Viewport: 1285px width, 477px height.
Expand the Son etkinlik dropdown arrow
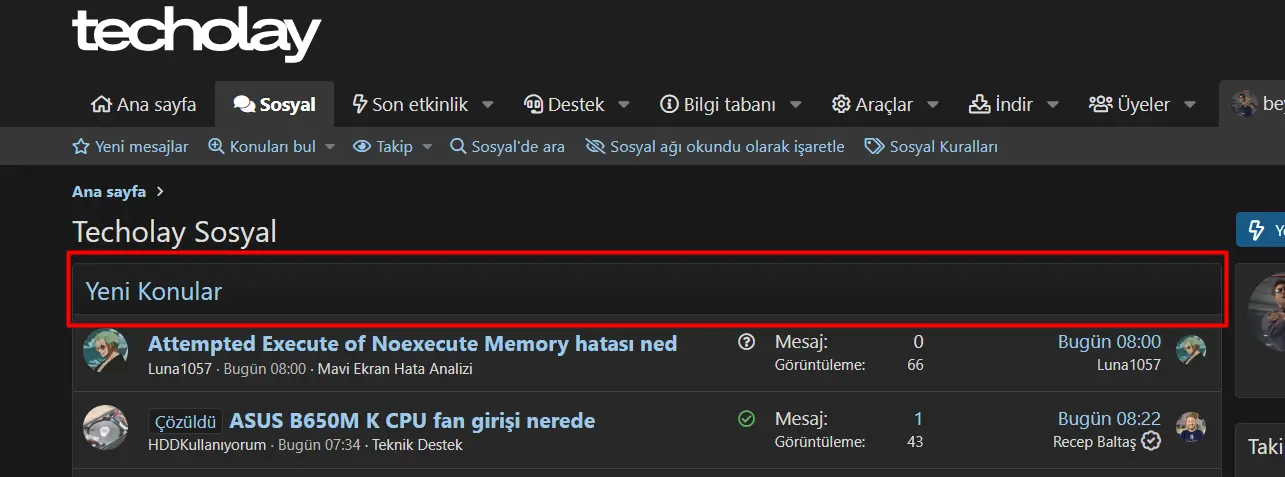pos(488,104)
